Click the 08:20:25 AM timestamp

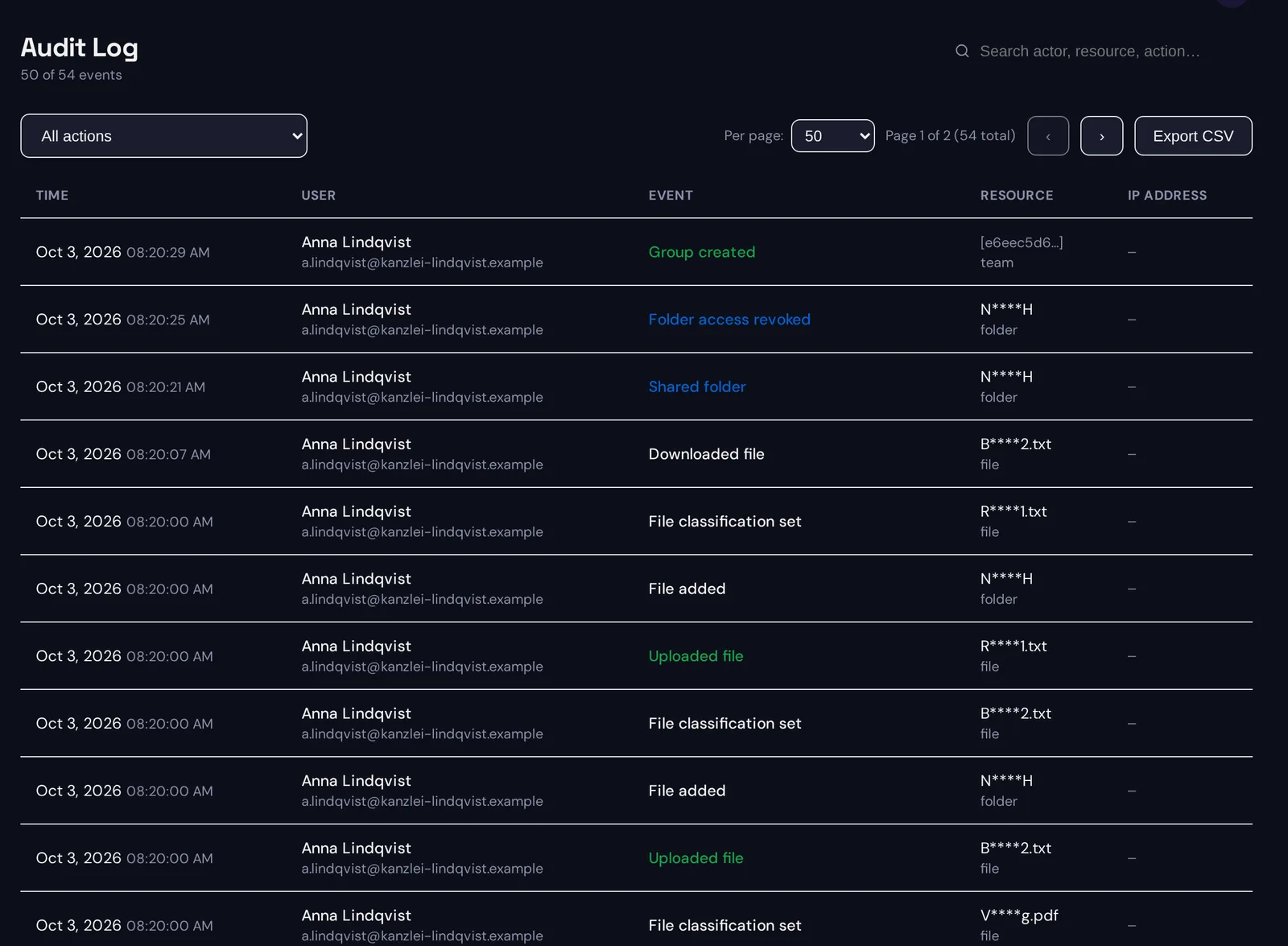(x=167, y=320)
